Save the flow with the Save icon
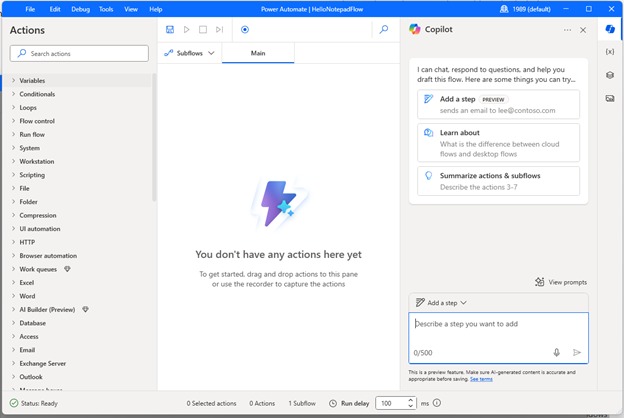Image resolution: width=624 pixels, height=418 pixels. 170,29
